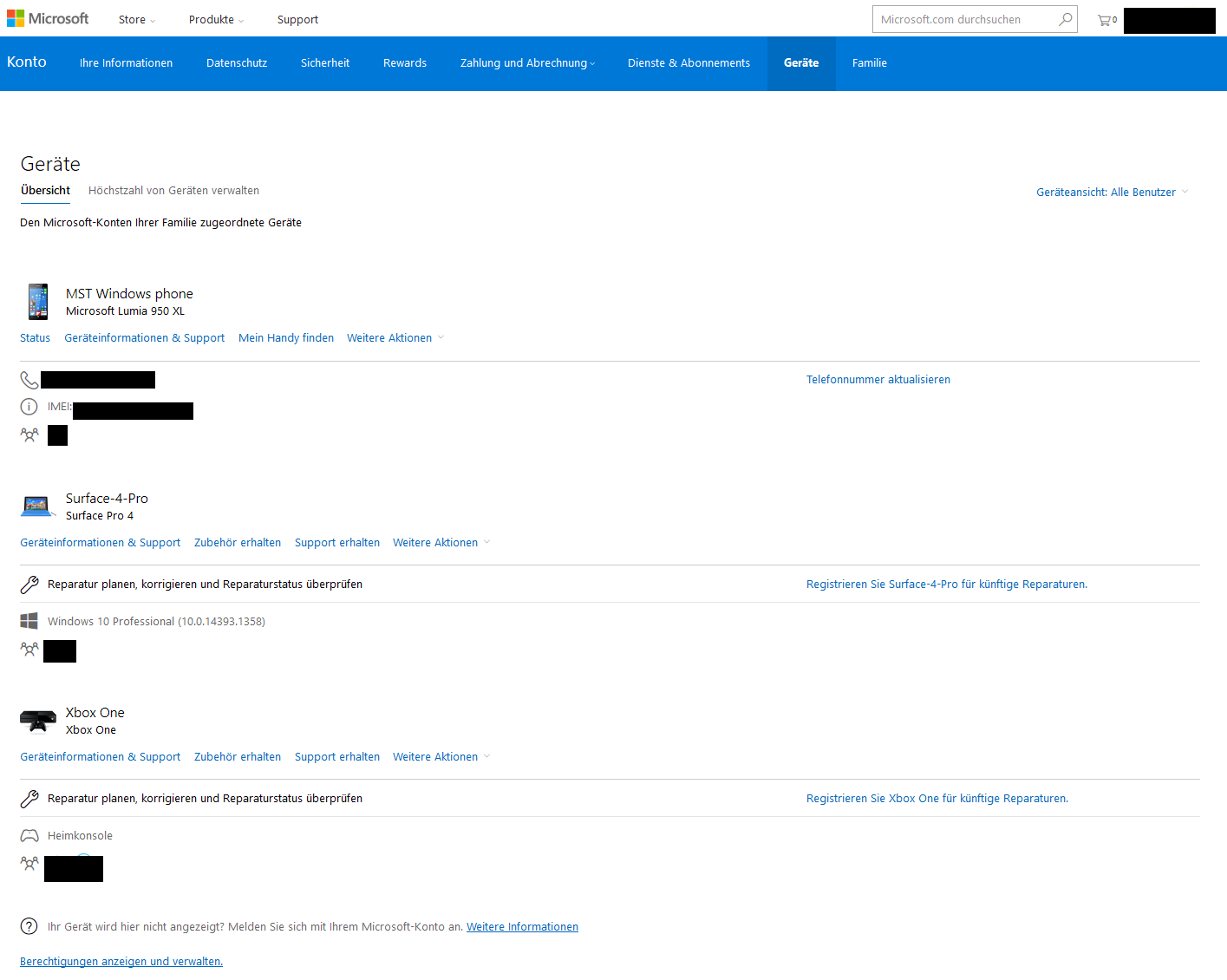Click the Heimkonsole label
The image size is (1227, 980).
pos(80,836)
